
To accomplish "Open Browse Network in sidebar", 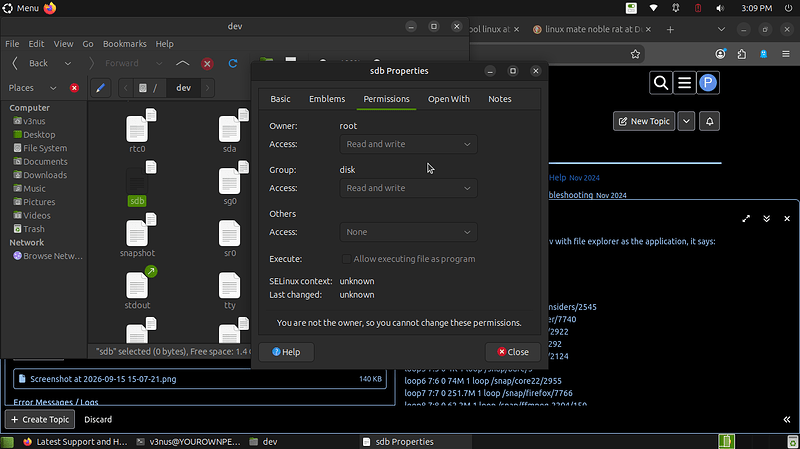I will (47, 256).
